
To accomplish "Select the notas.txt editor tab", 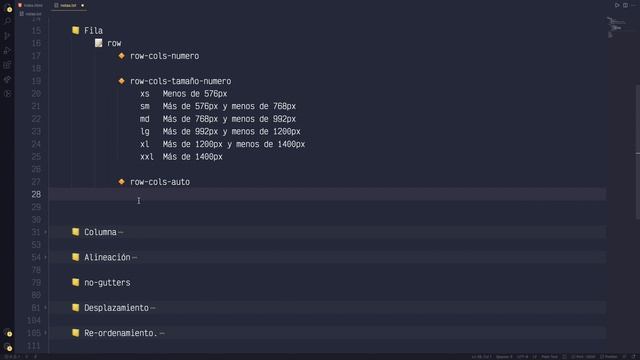I will click(x=68, y=5).
